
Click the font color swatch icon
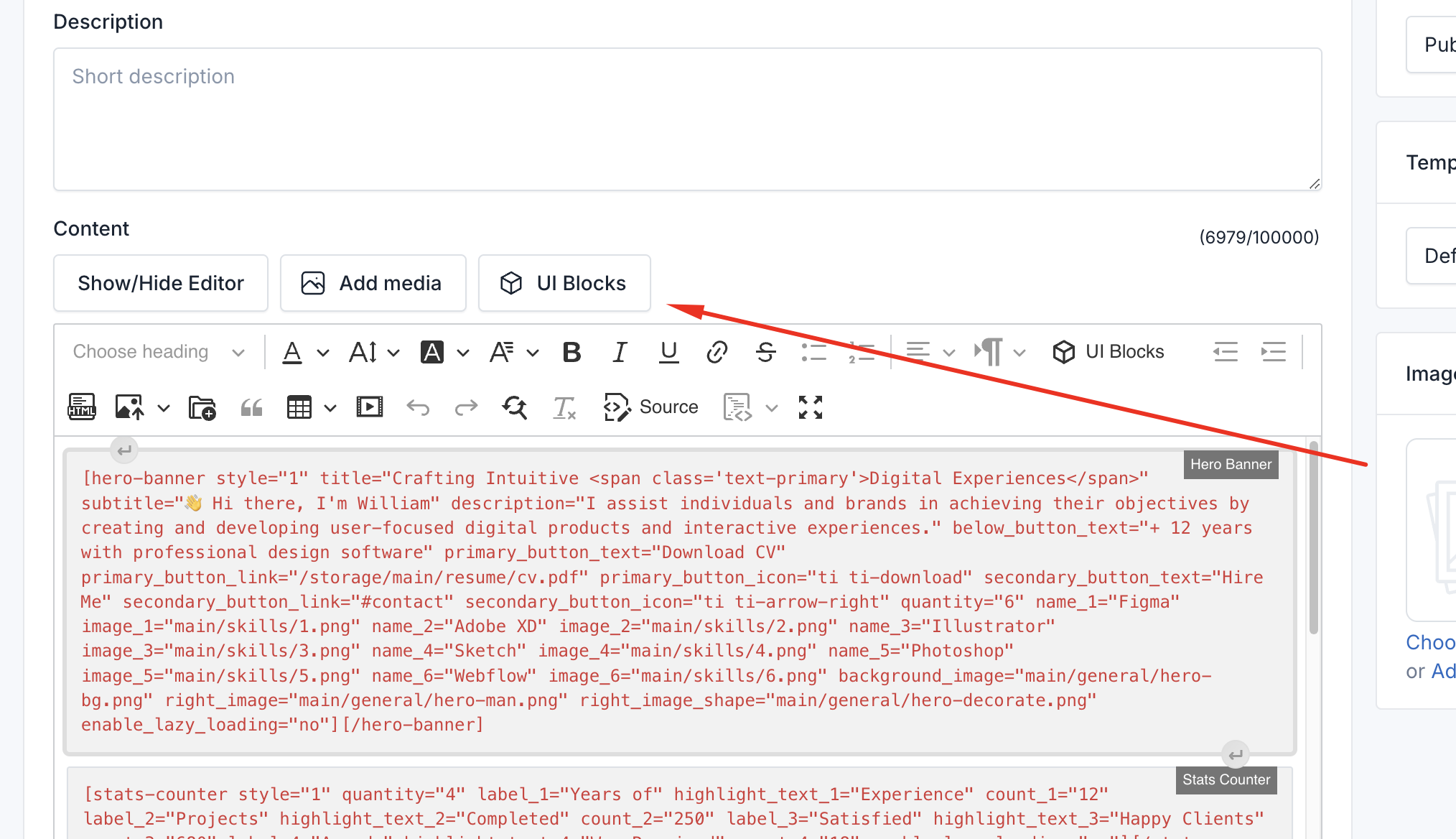[x=294, y=352]
